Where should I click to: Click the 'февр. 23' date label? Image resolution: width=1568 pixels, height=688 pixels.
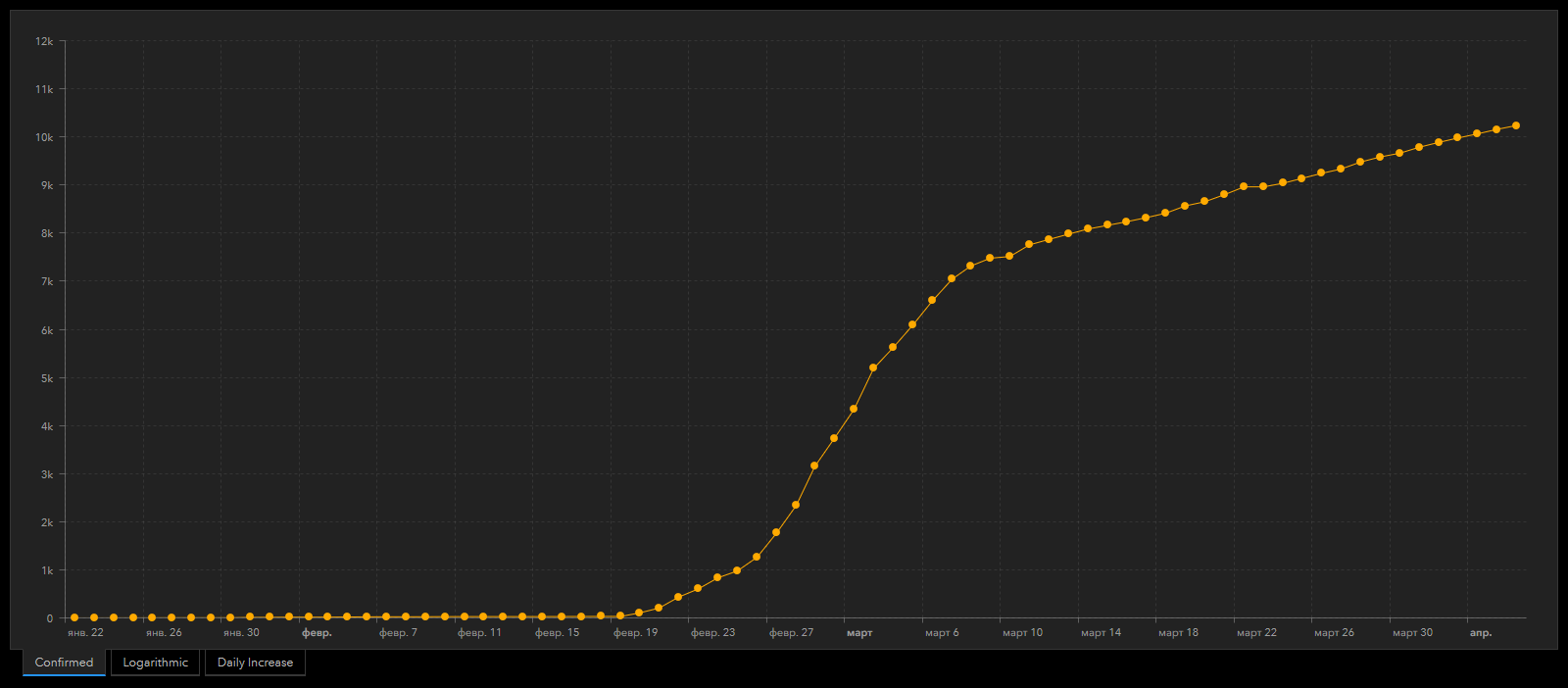(712, 633)
